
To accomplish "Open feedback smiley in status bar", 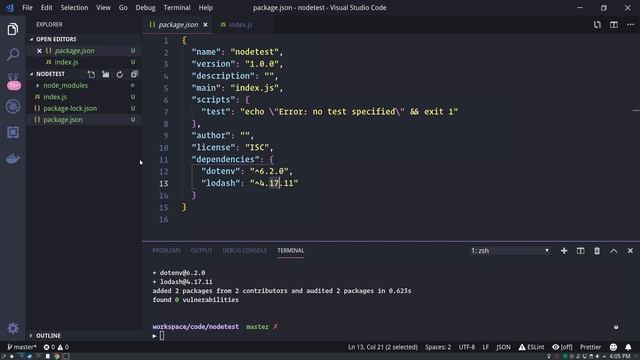I will coord(613,347).
